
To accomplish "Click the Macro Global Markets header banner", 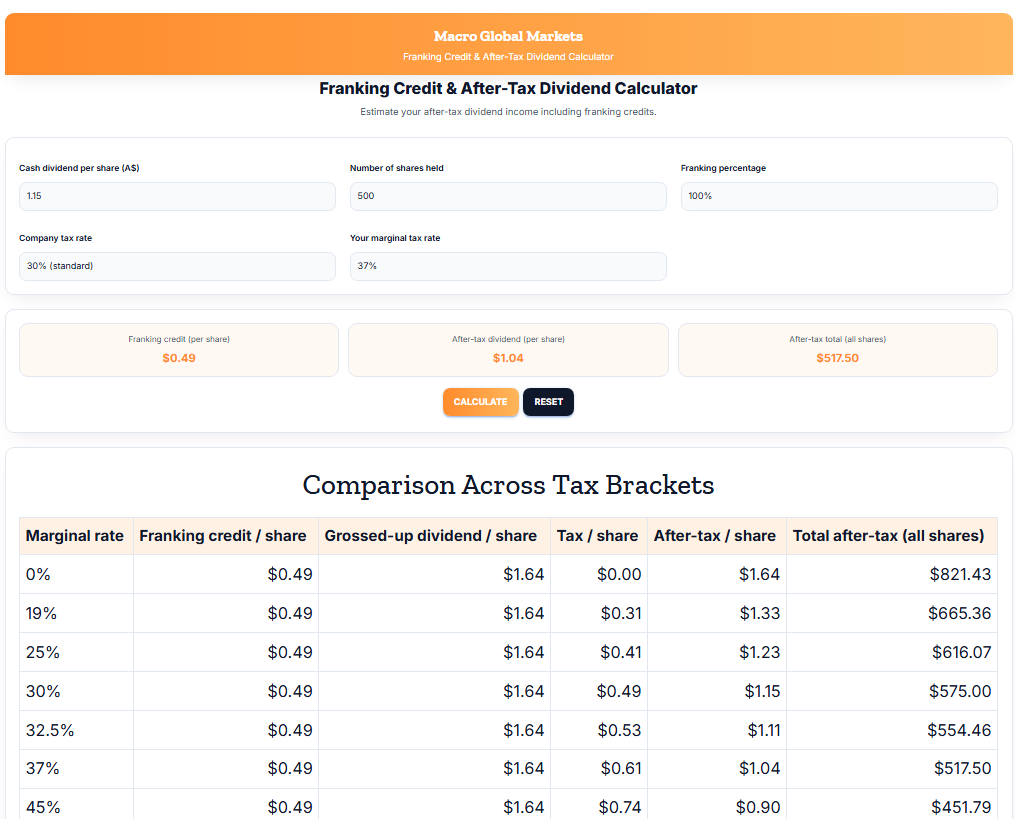I will tap(508, 44).
